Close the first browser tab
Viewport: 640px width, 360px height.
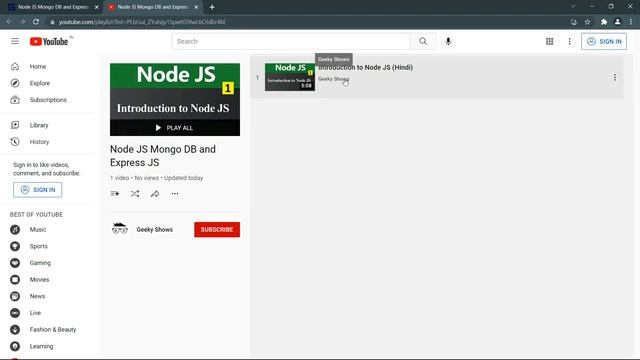[x=97, y=7]
